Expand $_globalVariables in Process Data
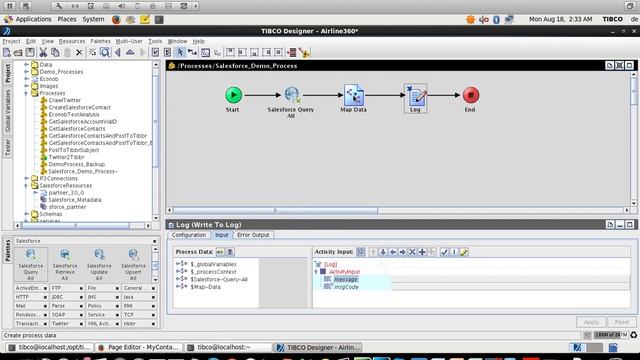The height and width of the screenshot is (360, 640). pyautogui.click(x=178, y=264)
